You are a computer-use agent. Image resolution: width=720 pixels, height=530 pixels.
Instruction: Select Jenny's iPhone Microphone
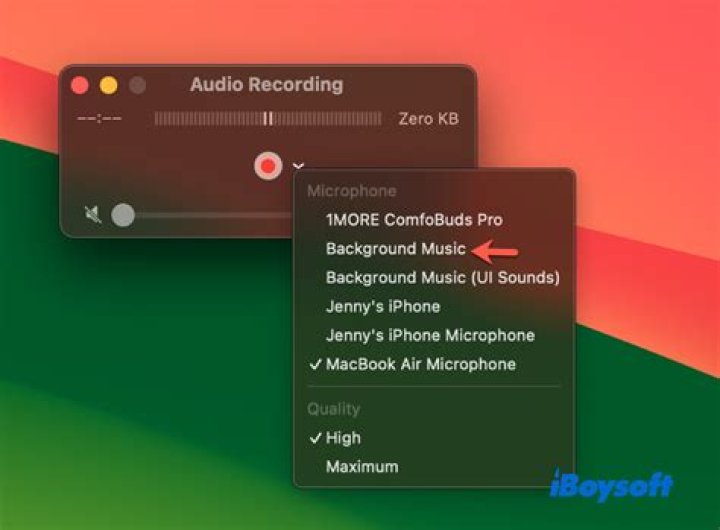coord(430,335)
